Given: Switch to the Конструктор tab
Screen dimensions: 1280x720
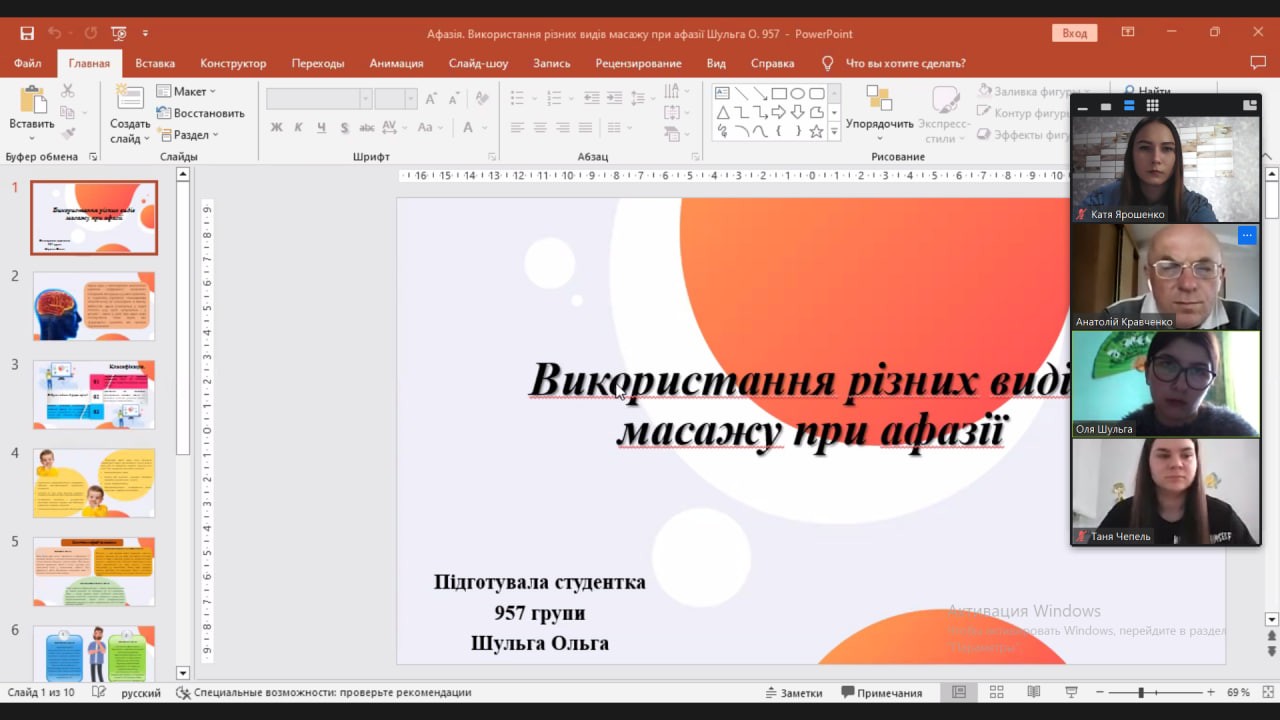Looking at the screenshot, I should click(233, 63).
